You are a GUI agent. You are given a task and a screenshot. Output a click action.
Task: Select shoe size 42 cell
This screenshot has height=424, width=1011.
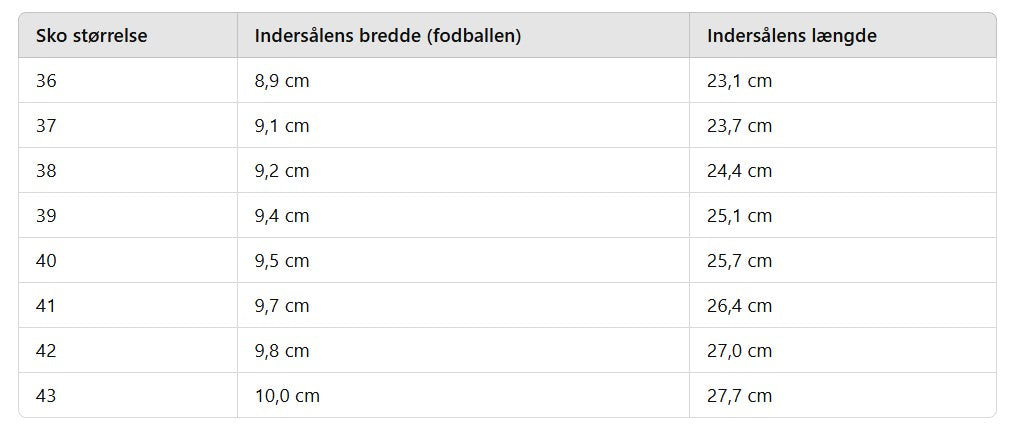[x=47, y=351]
